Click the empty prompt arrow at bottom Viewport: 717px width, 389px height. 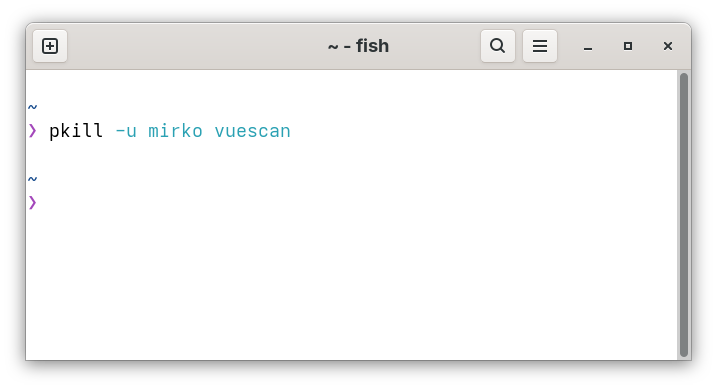point(32,202)
